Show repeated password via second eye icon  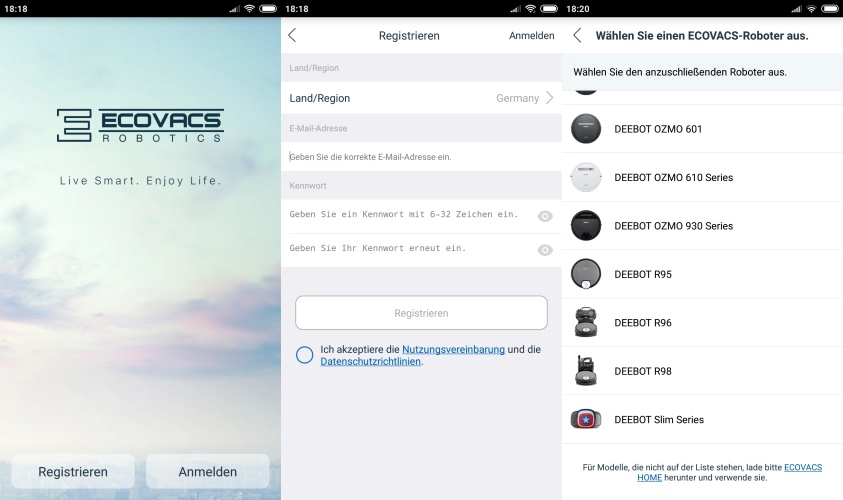(x=545, y=250)
